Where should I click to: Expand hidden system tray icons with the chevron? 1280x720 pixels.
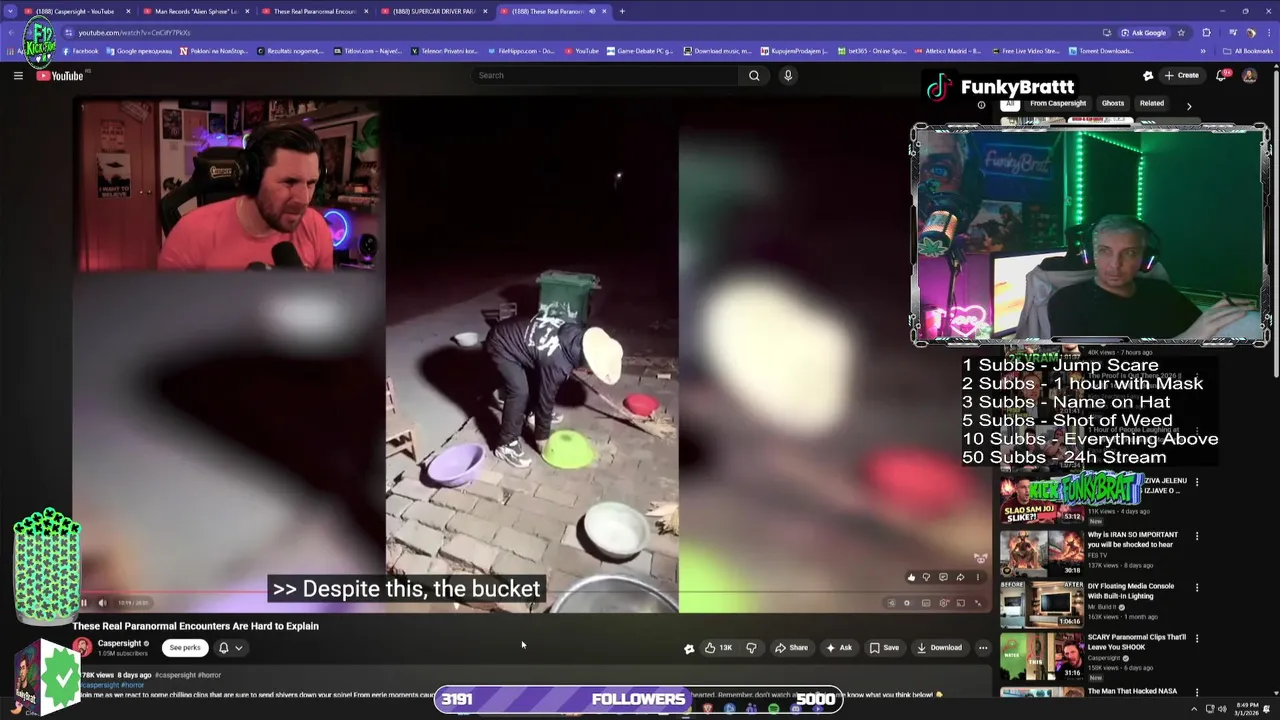[x=1193, y=709]
